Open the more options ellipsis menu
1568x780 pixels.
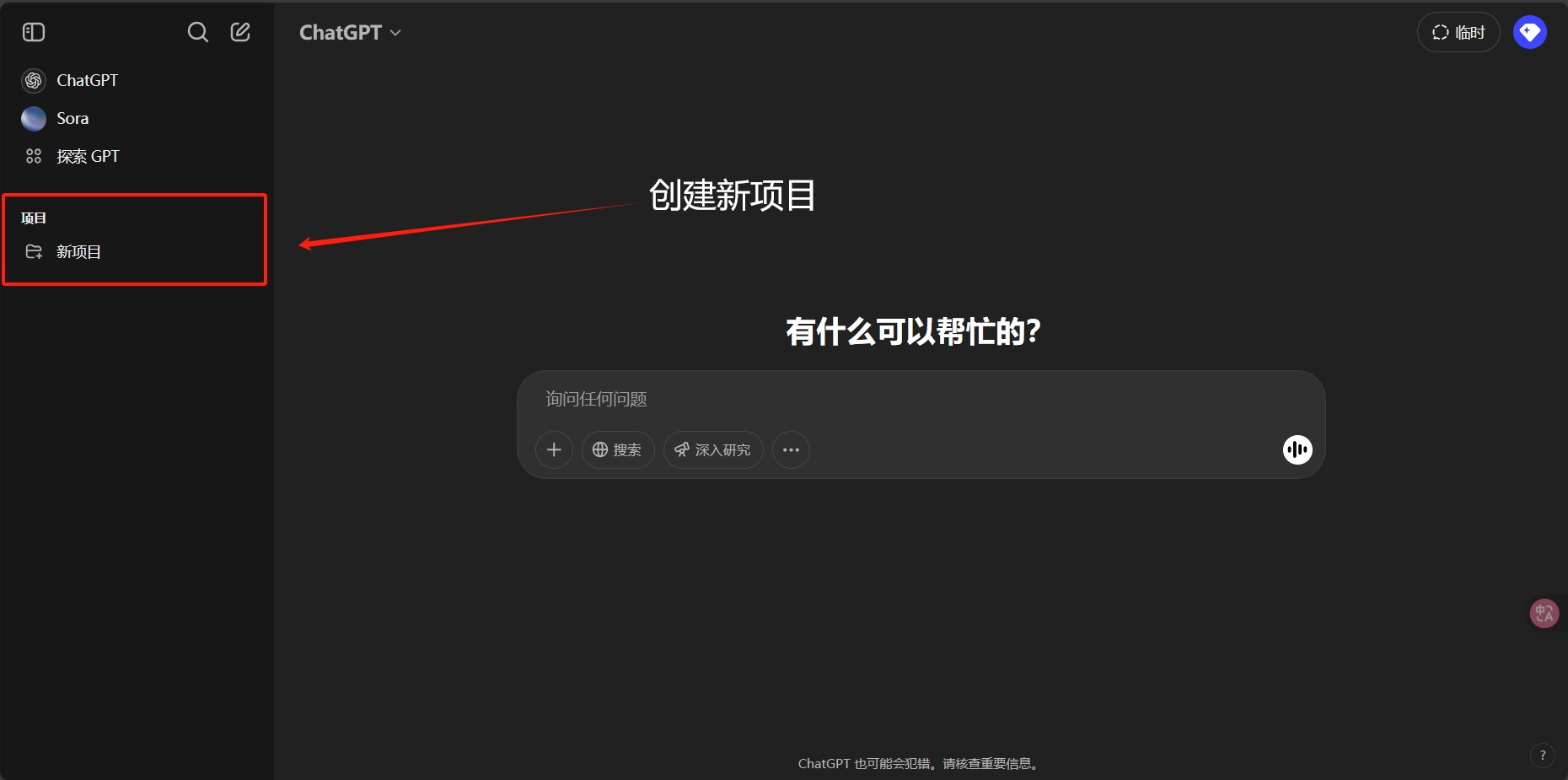coord(791,449)
